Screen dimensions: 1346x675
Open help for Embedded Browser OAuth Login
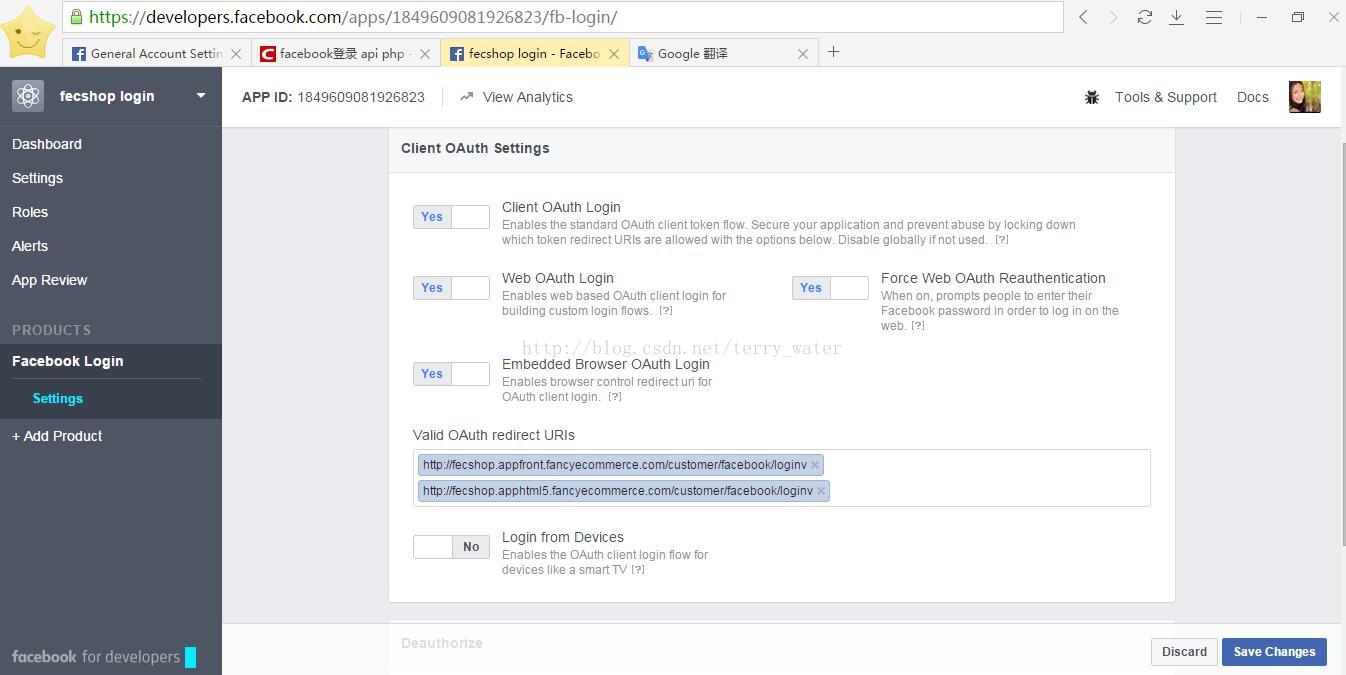pos(615,397)
